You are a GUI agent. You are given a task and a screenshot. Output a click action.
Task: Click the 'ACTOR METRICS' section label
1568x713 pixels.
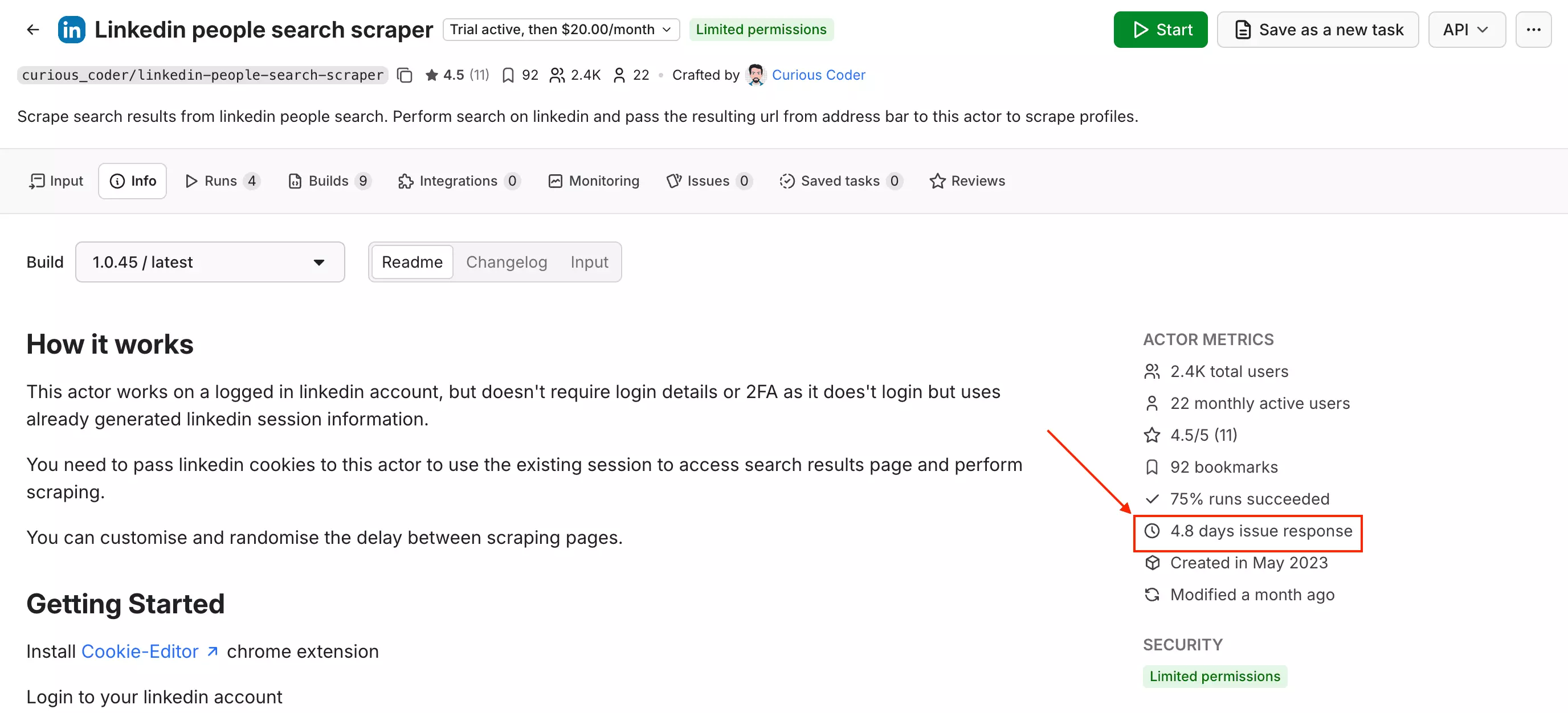[1208, 339]
